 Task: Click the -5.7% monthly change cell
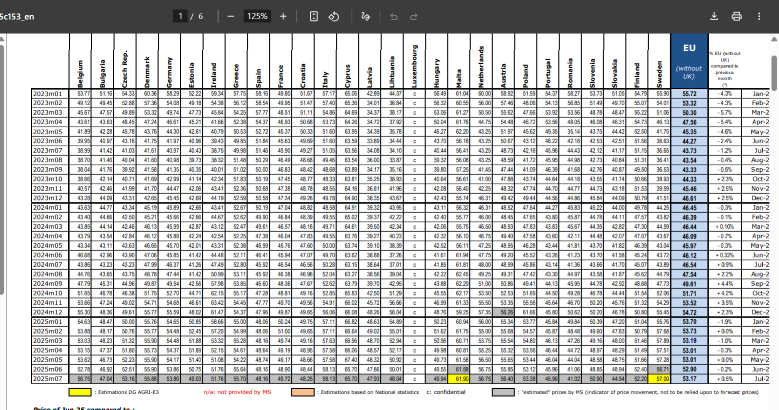pos(725,113)
